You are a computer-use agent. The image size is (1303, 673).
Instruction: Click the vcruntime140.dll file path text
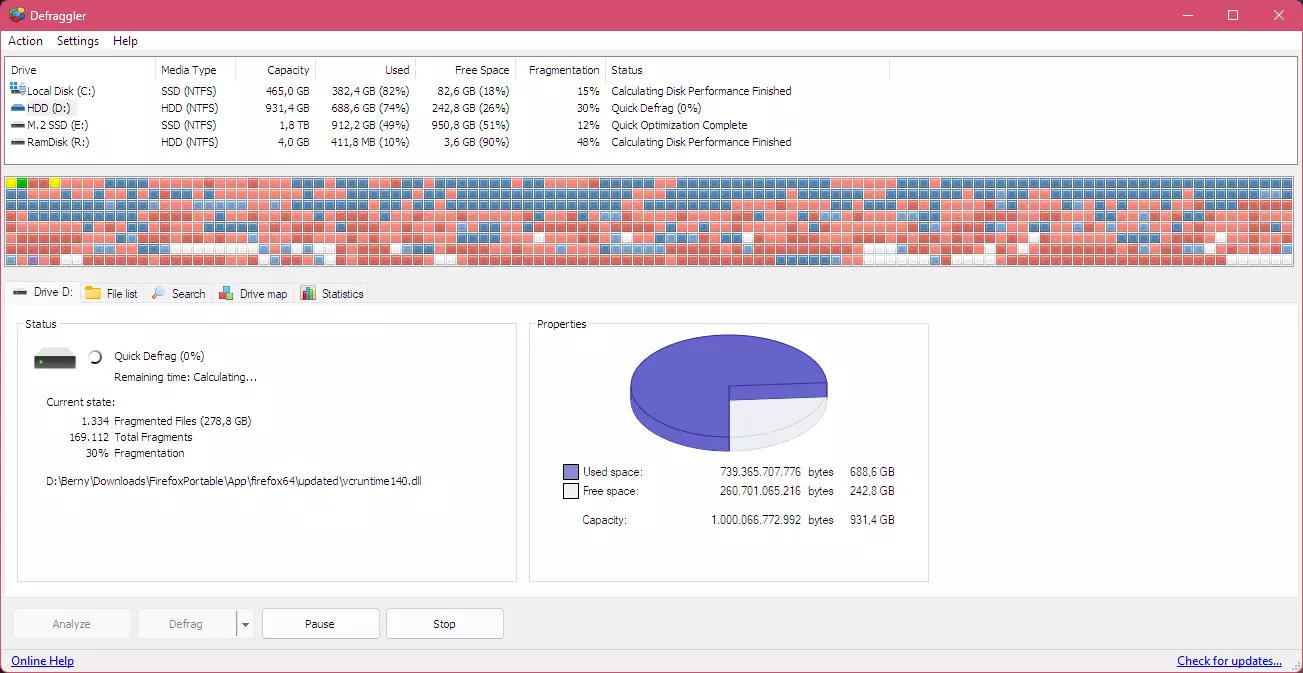[233, 481]
